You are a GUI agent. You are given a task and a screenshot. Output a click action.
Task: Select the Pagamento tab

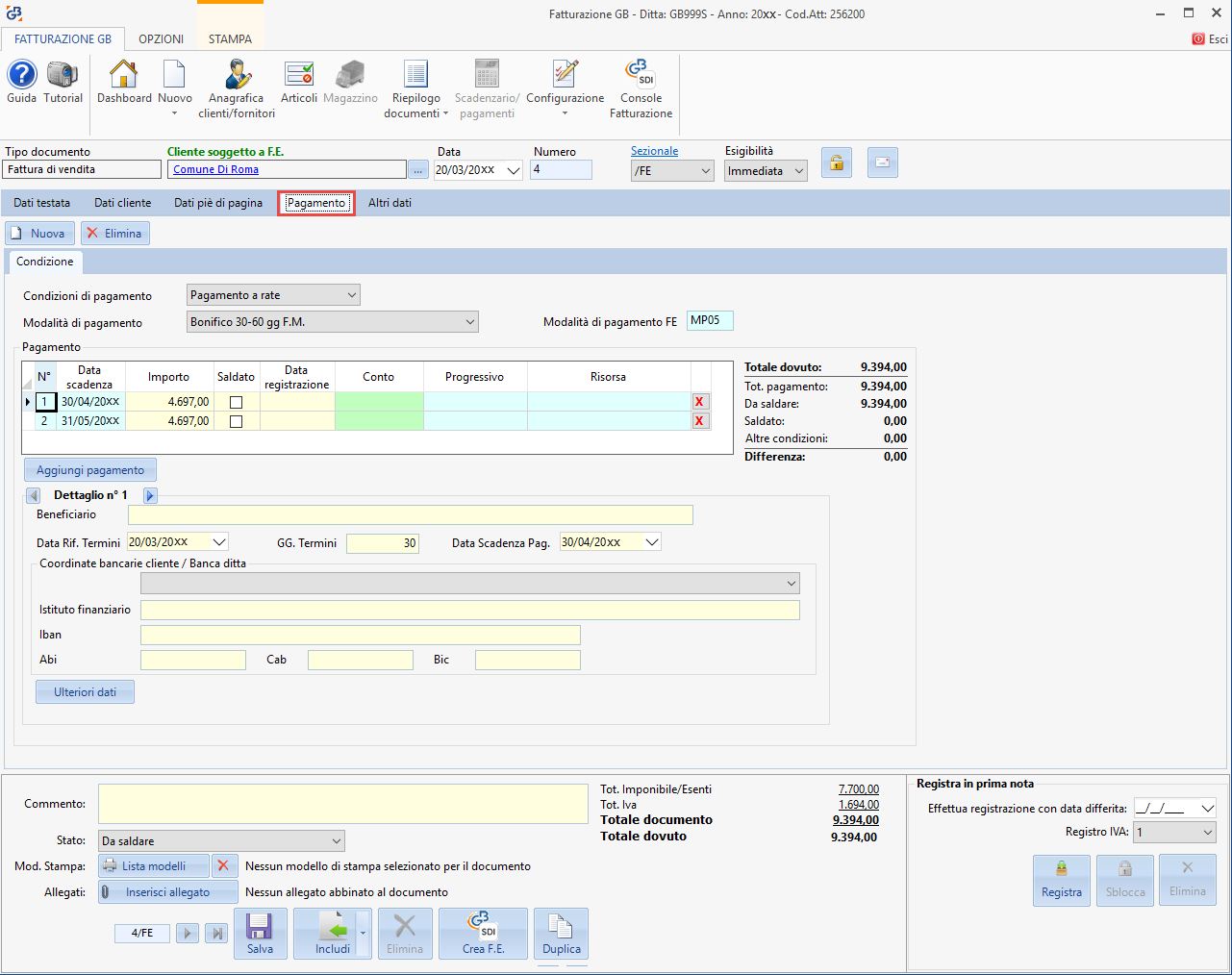(x=316, y=203)
